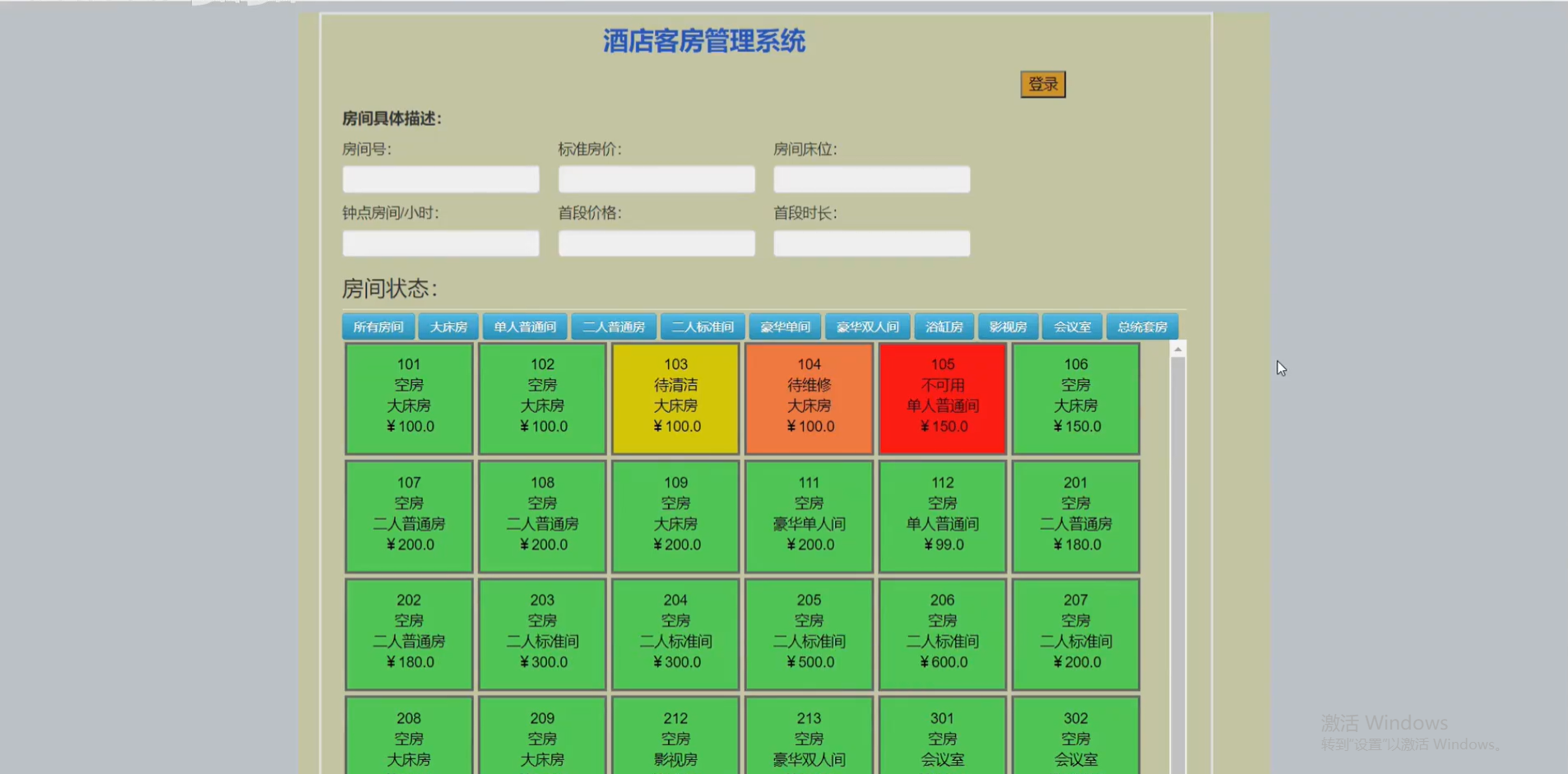Switch to the 大床房 room category
This screenshot has width=1568, height=774.
tap(448, 326)
